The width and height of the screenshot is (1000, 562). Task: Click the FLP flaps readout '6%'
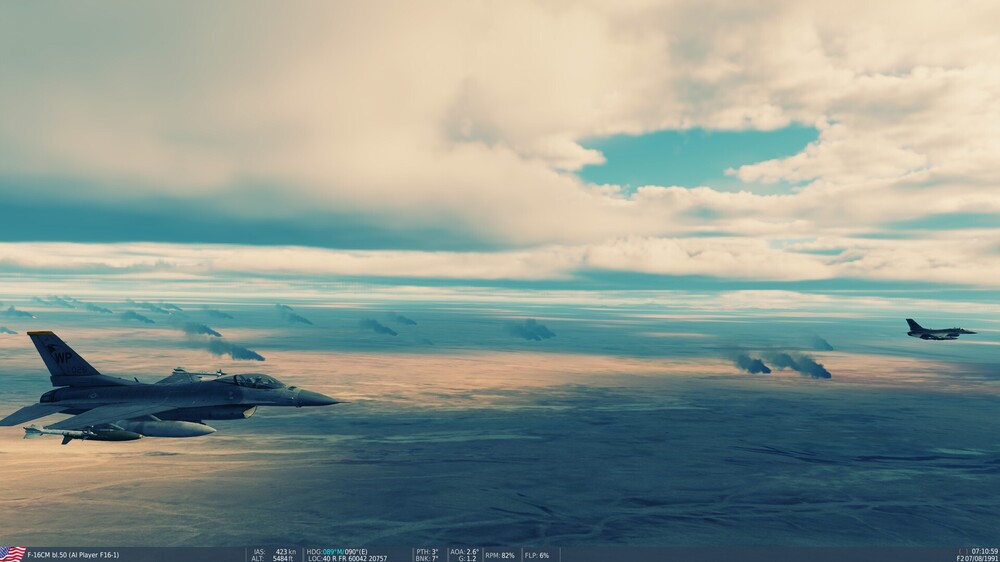(543, 555)
